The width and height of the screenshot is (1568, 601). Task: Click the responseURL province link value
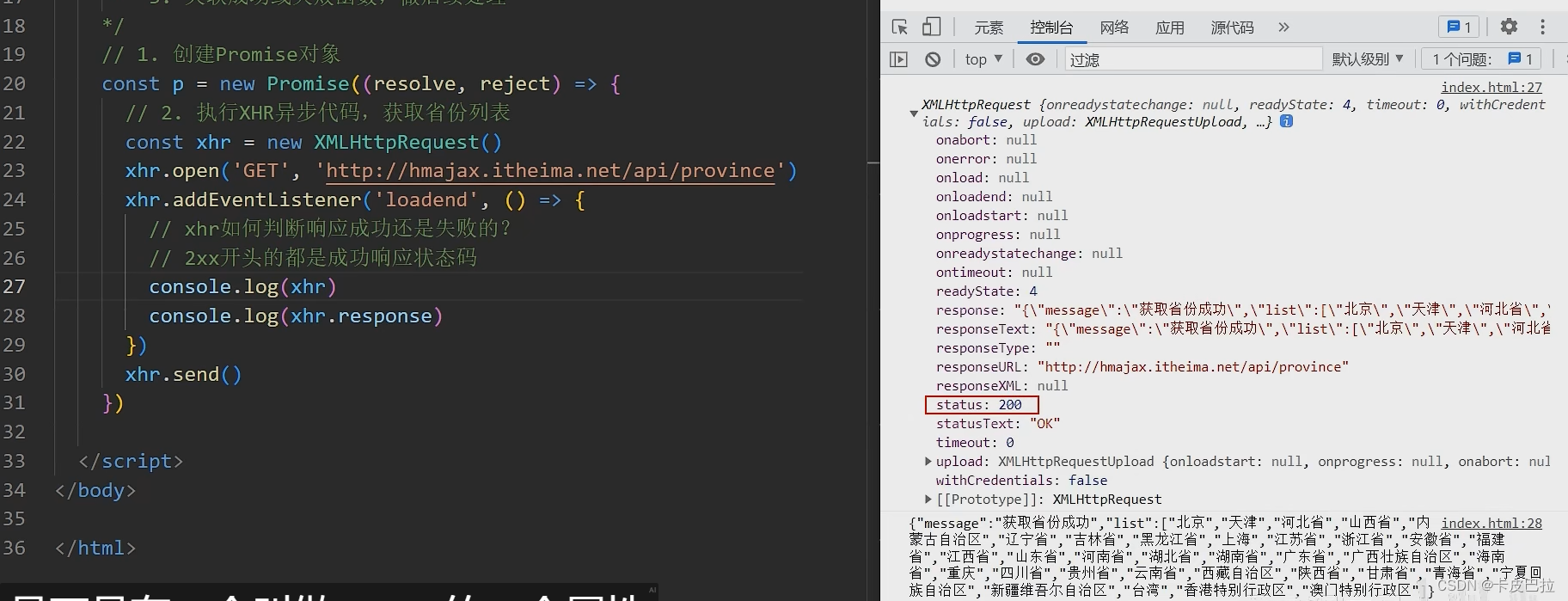pyautogui.click(x=1193, y=367)
